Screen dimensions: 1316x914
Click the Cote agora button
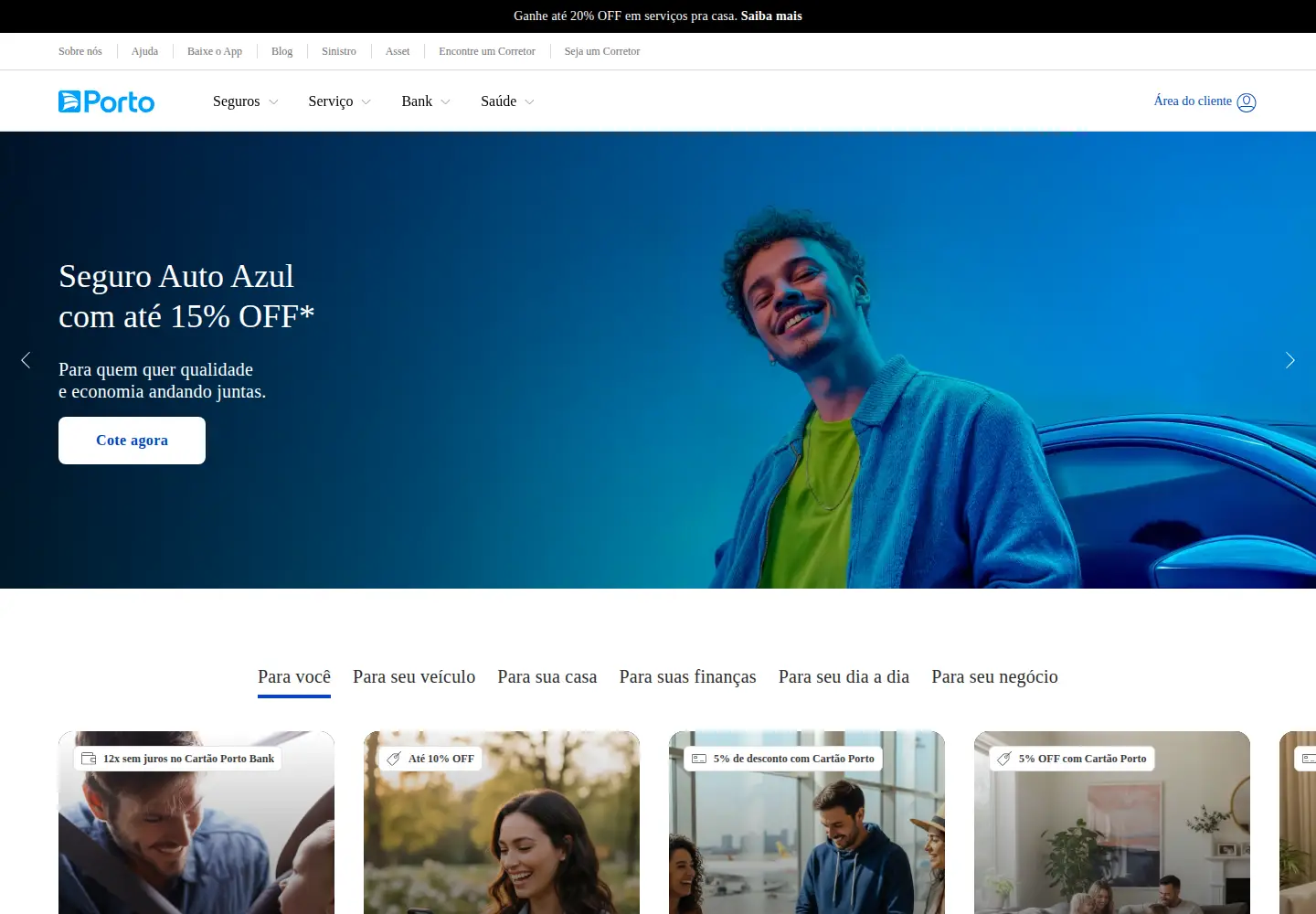[132, 441]
